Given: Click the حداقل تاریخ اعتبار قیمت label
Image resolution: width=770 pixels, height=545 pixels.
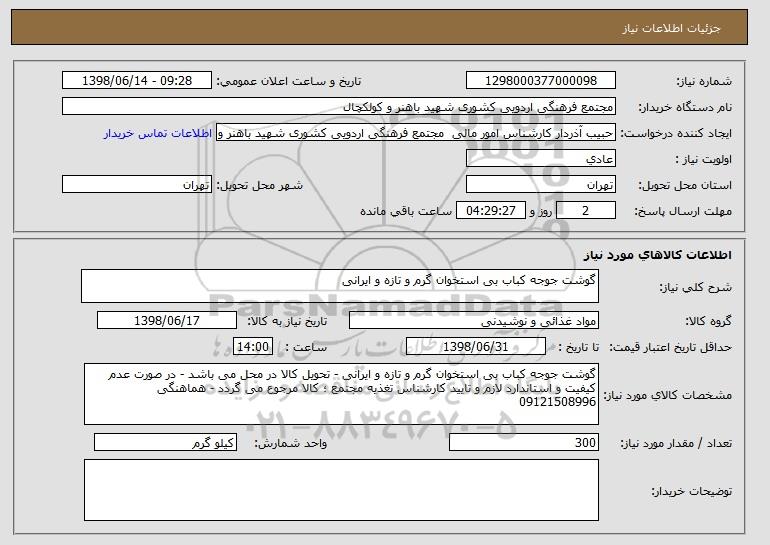Looking at the screenshot, I should (671, 348).
